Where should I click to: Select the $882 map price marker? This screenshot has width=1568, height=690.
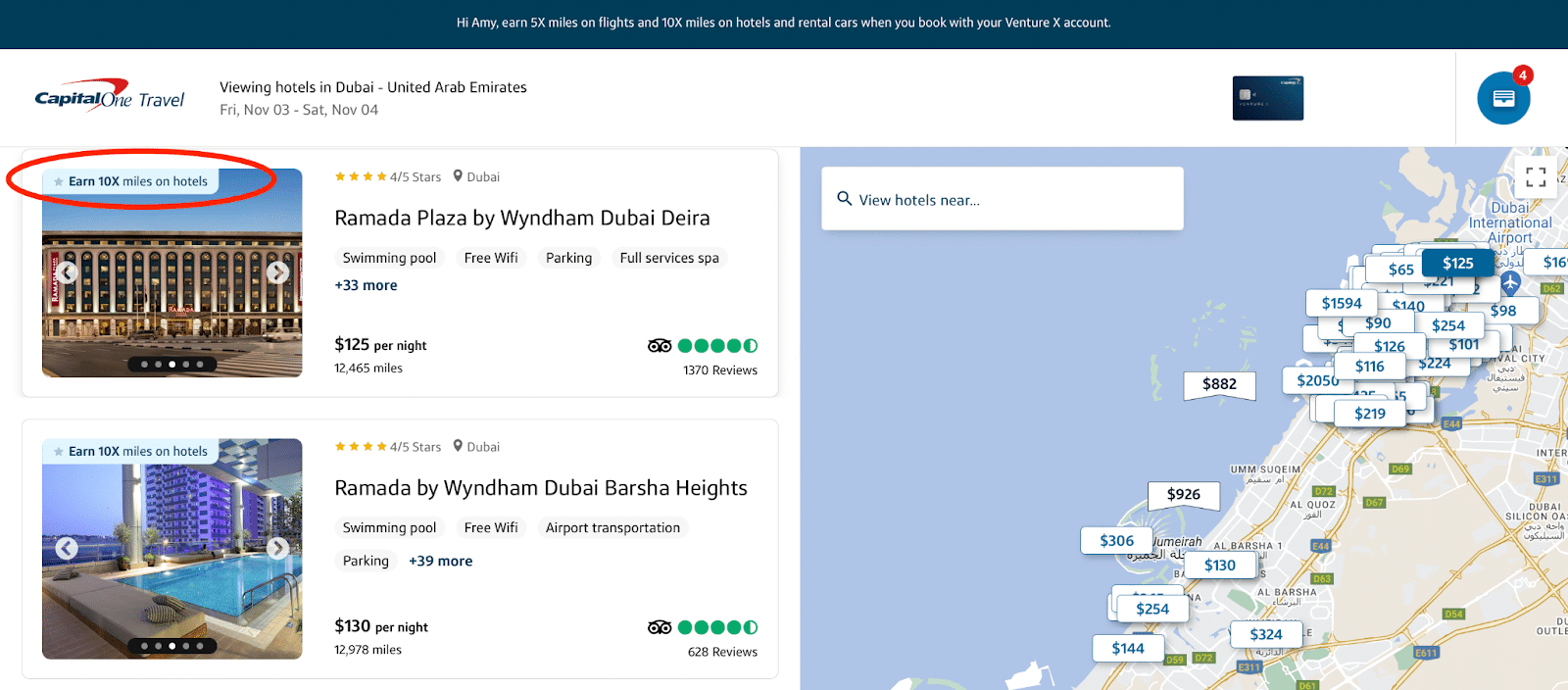click(x=1219, y=384)
